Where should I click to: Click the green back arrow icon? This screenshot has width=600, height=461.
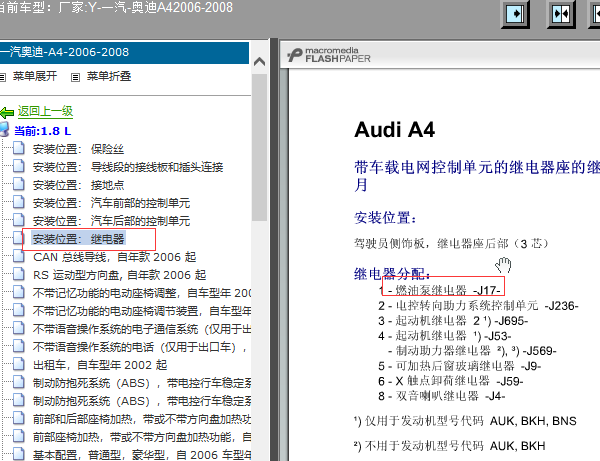click(x=7, y=112)
